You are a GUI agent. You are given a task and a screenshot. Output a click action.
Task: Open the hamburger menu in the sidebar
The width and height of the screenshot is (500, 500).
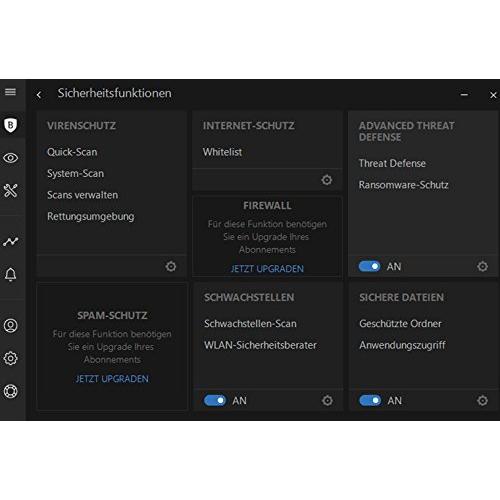pyautogui.click(x=10, y=92)
